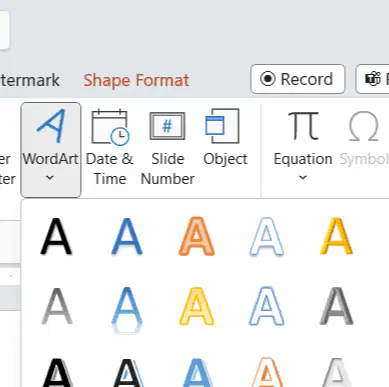The width and height of the screenshot is (389, 387).
Task: Expand the Equation dropdown chevron
Action: point(303,177)
